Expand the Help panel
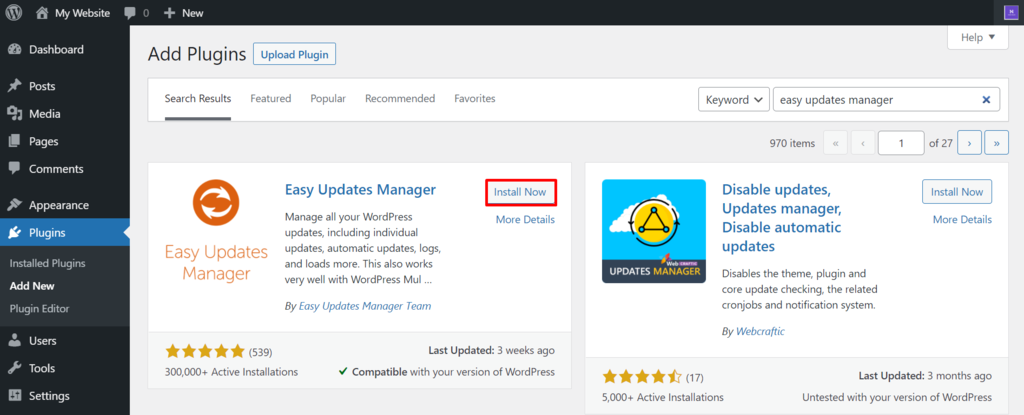 tap(976, 37)
